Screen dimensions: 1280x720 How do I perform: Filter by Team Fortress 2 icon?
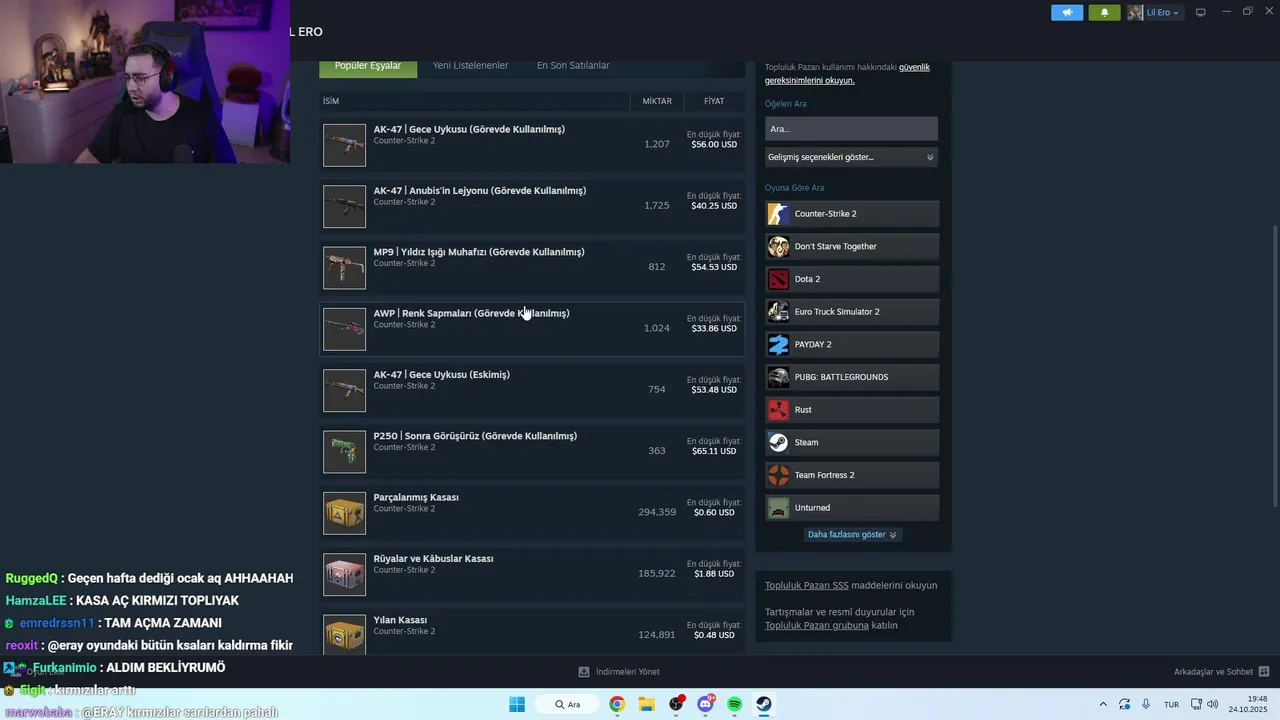coord(778,475)
